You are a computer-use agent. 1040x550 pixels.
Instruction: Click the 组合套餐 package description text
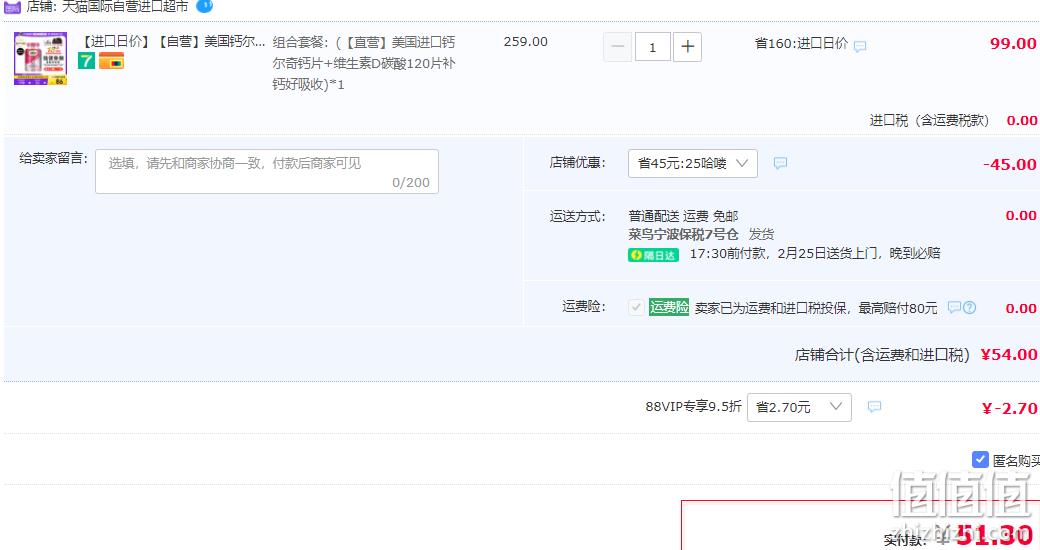(x=364, y=63)
